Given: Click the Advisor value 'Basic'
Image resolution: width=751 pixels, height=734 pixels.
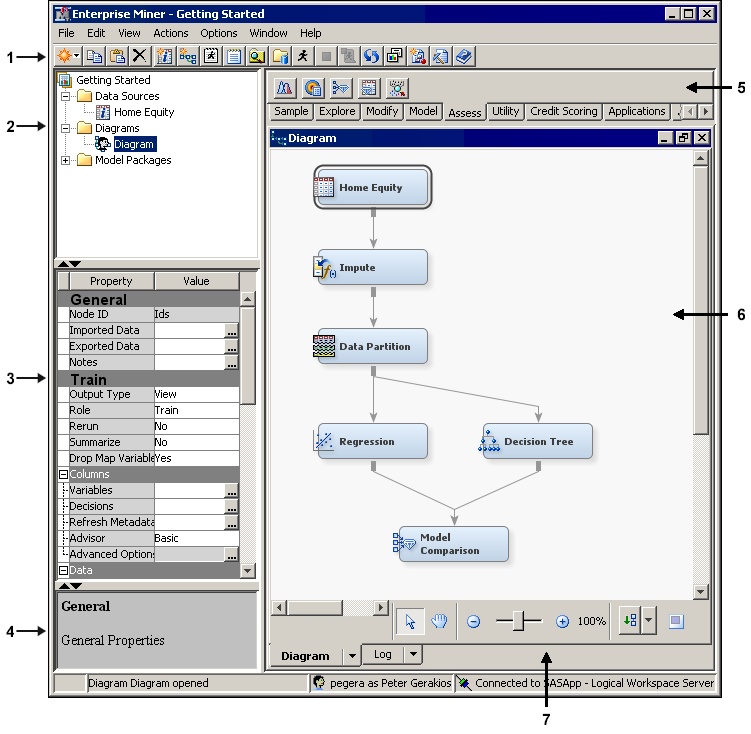Looking at the screenshot, I should pos(196,538).
